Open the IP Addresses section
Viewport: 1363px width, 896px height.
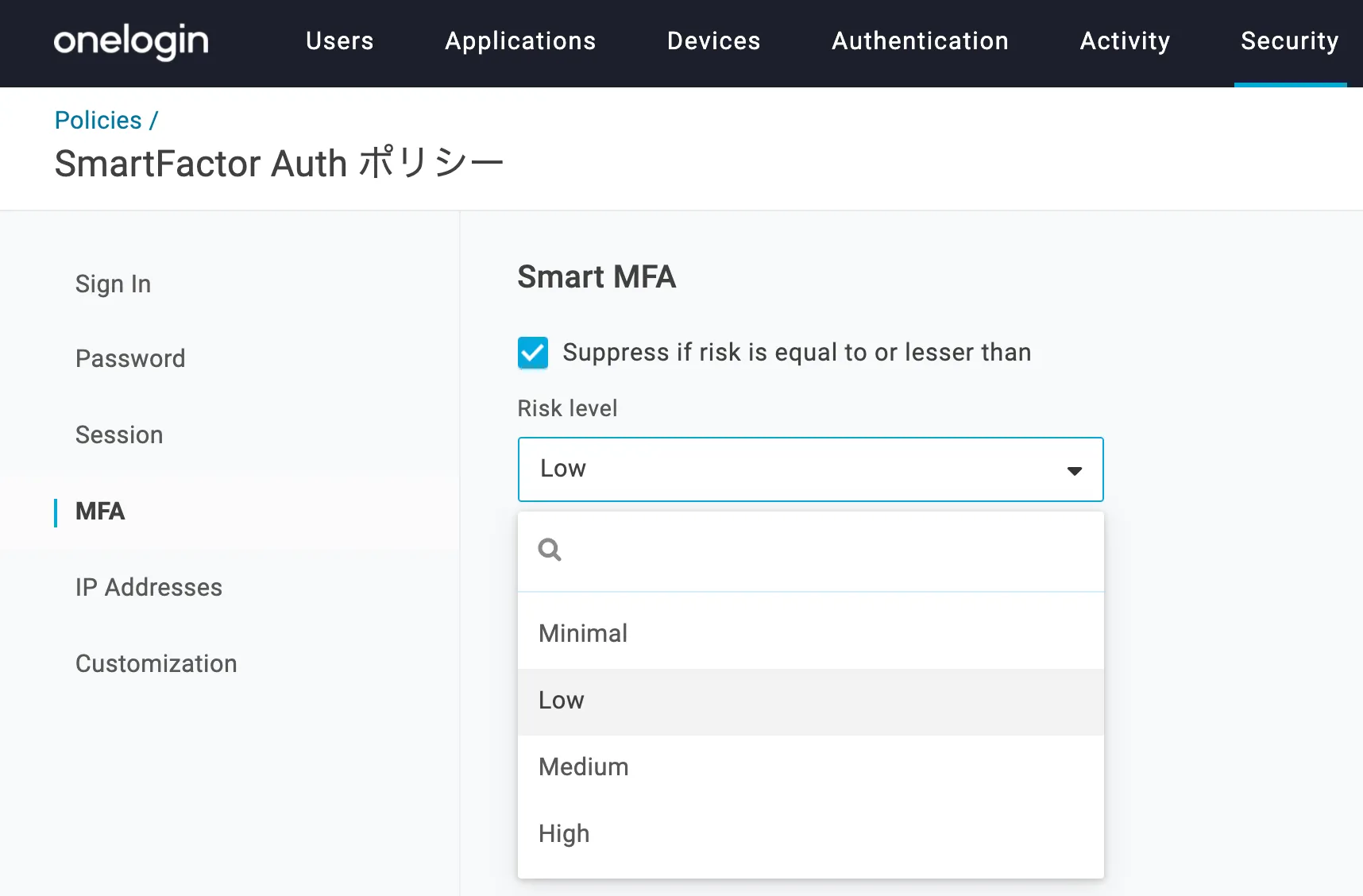point(149,587)
